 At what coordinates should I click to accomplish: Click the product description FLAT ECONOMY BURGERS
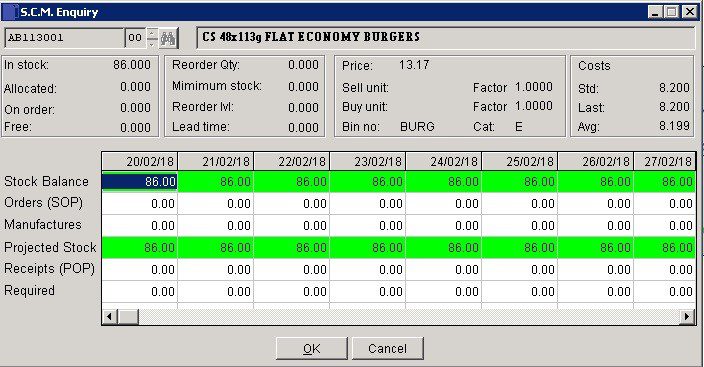342,37
